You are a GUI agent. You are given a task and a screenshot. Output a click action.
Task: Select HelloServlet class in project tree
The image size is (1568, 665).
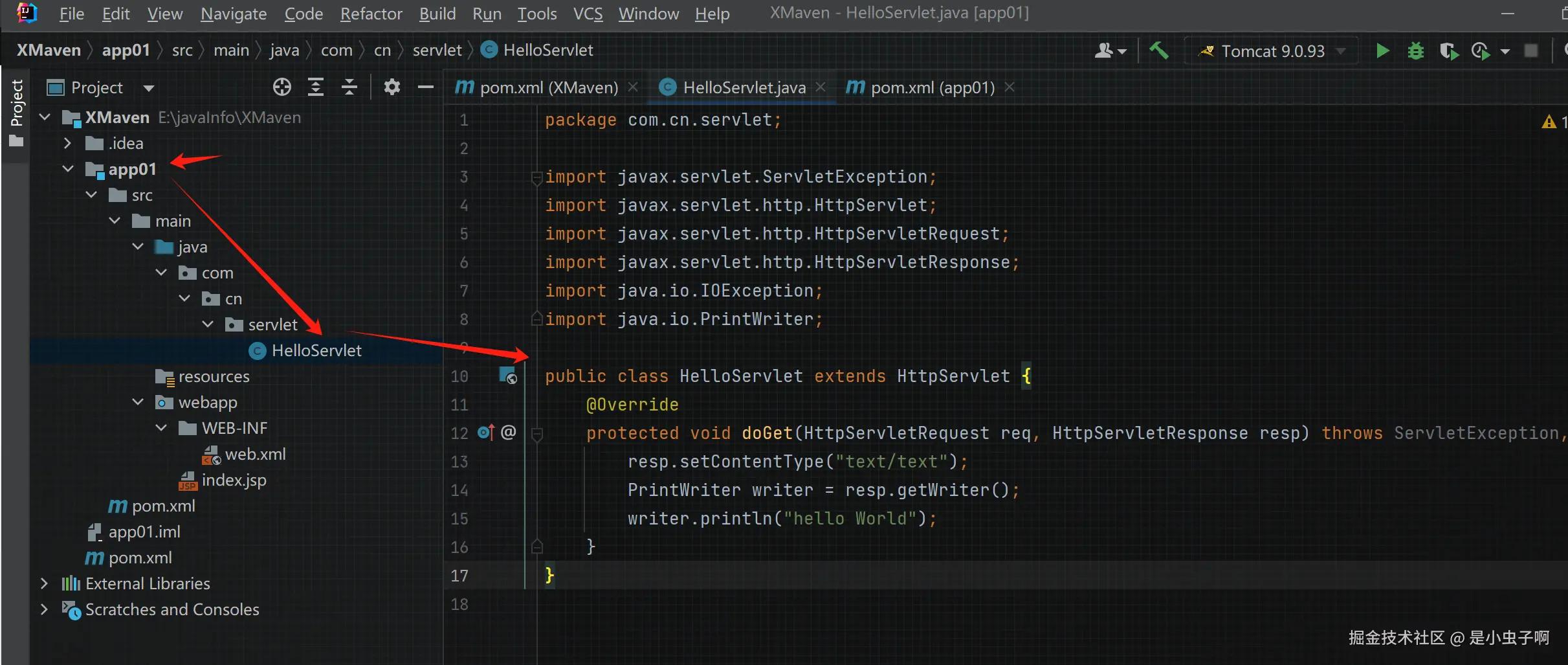pyautogui.click(x=316, y=350)
